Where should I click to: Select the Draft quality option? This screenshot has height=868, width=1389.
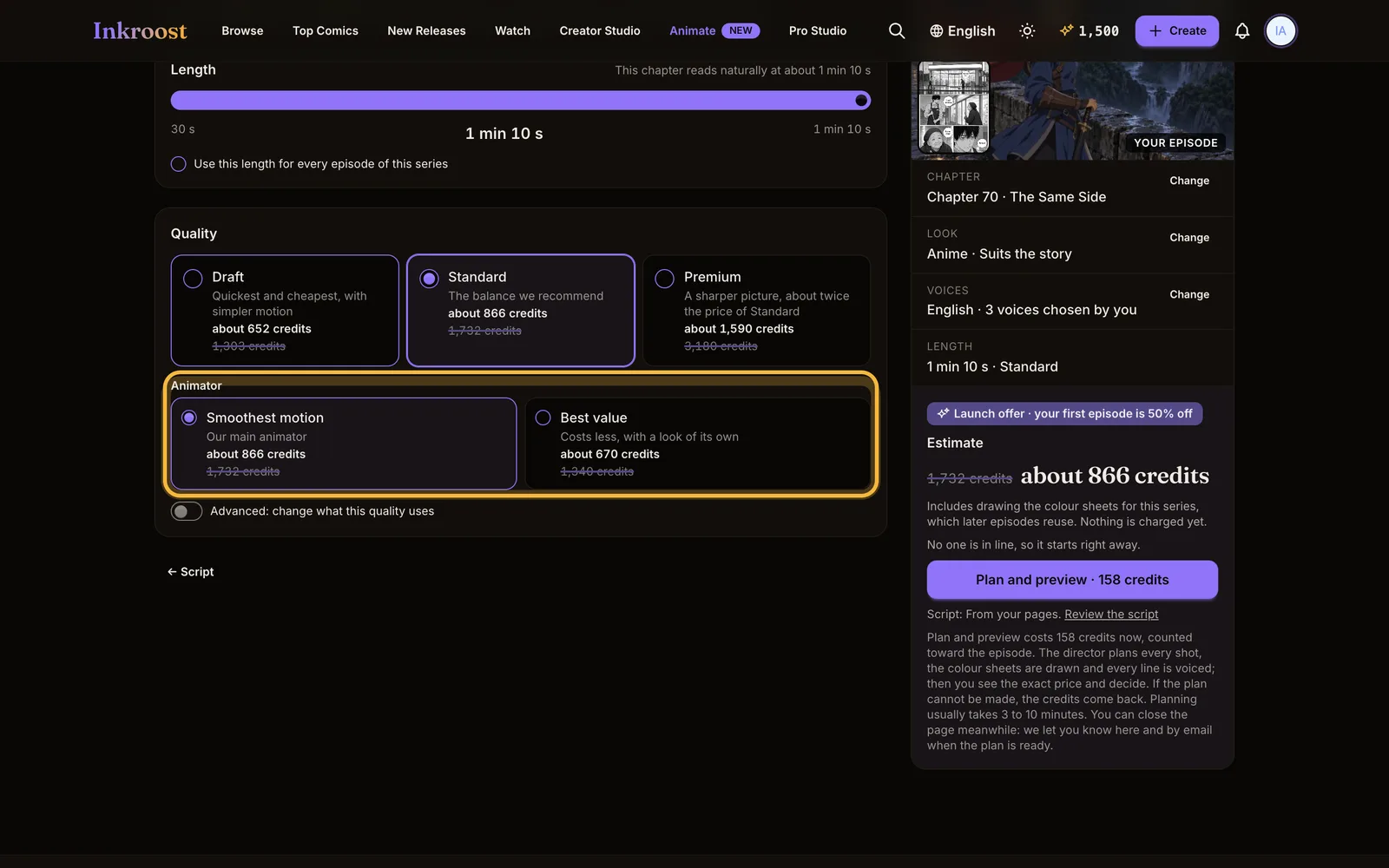[285, 310]
